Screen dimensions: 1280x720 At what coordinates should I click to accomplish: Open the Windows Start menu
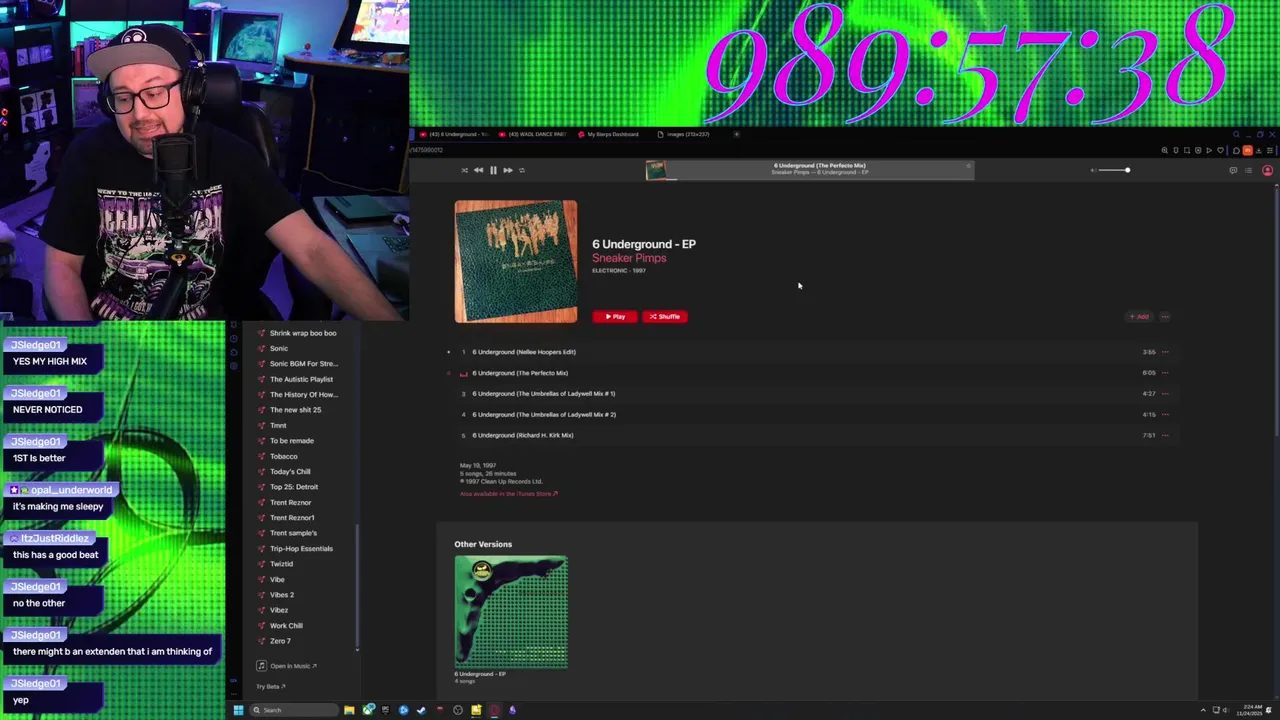click(238, 710)
